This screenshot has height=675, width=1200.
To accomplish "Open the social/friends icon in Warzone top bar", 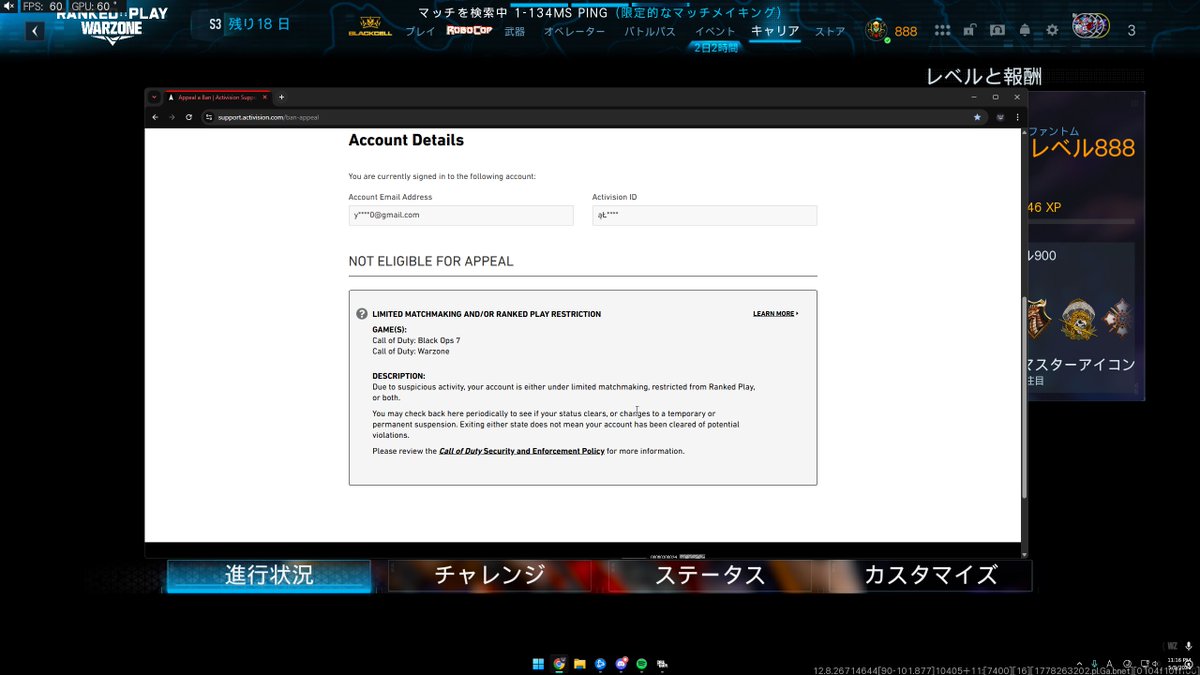I will tap(997, 31).
